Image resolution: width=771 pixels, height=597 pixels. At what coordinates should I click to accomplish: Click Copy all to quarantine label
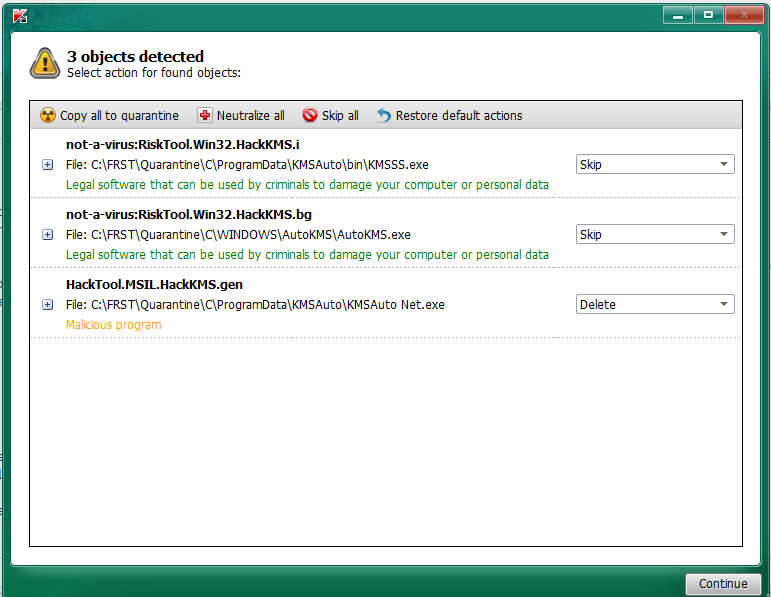119,116
